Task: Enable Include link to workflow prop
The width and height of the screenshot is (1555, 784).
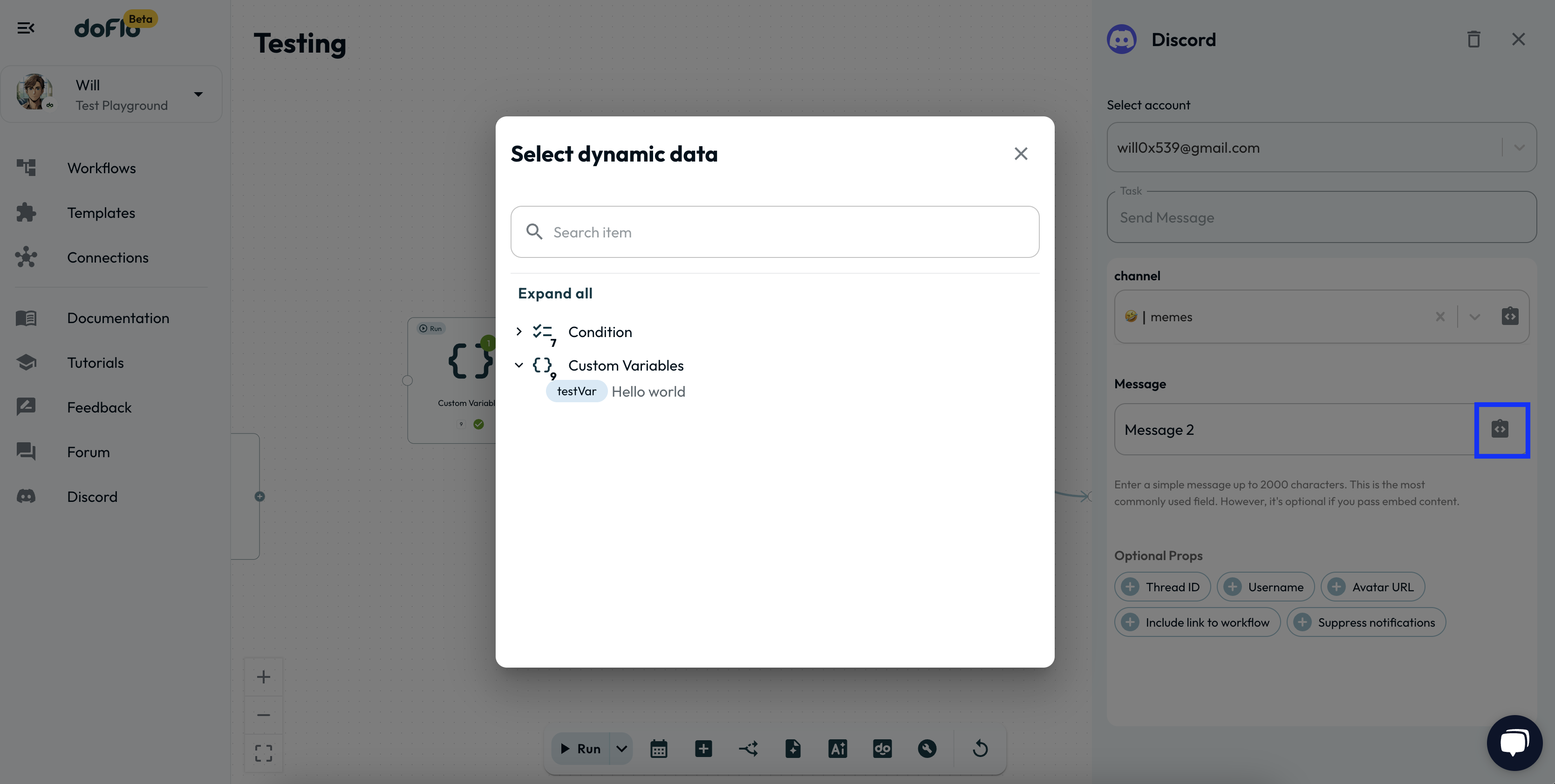Action: 1197,622
